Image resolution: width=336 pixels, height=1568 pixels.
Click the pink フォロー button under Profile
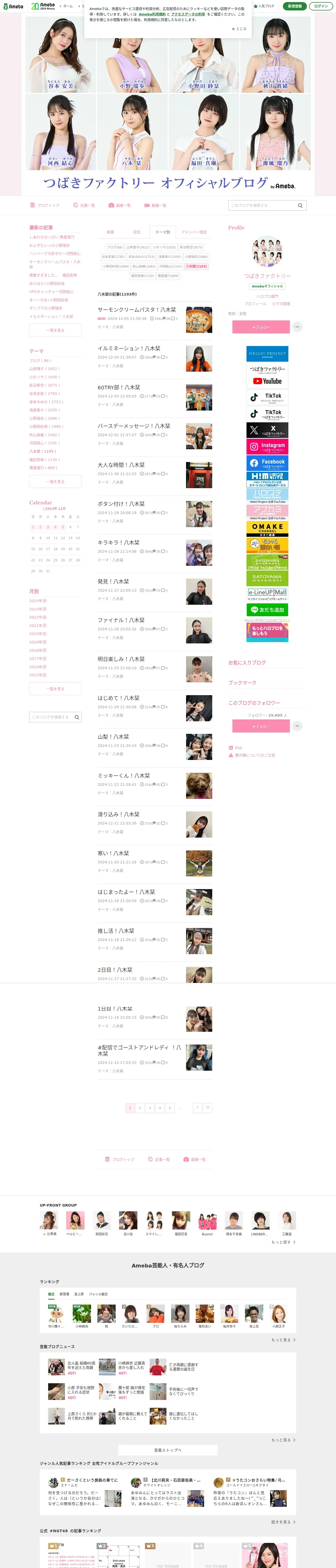(260, 327)
